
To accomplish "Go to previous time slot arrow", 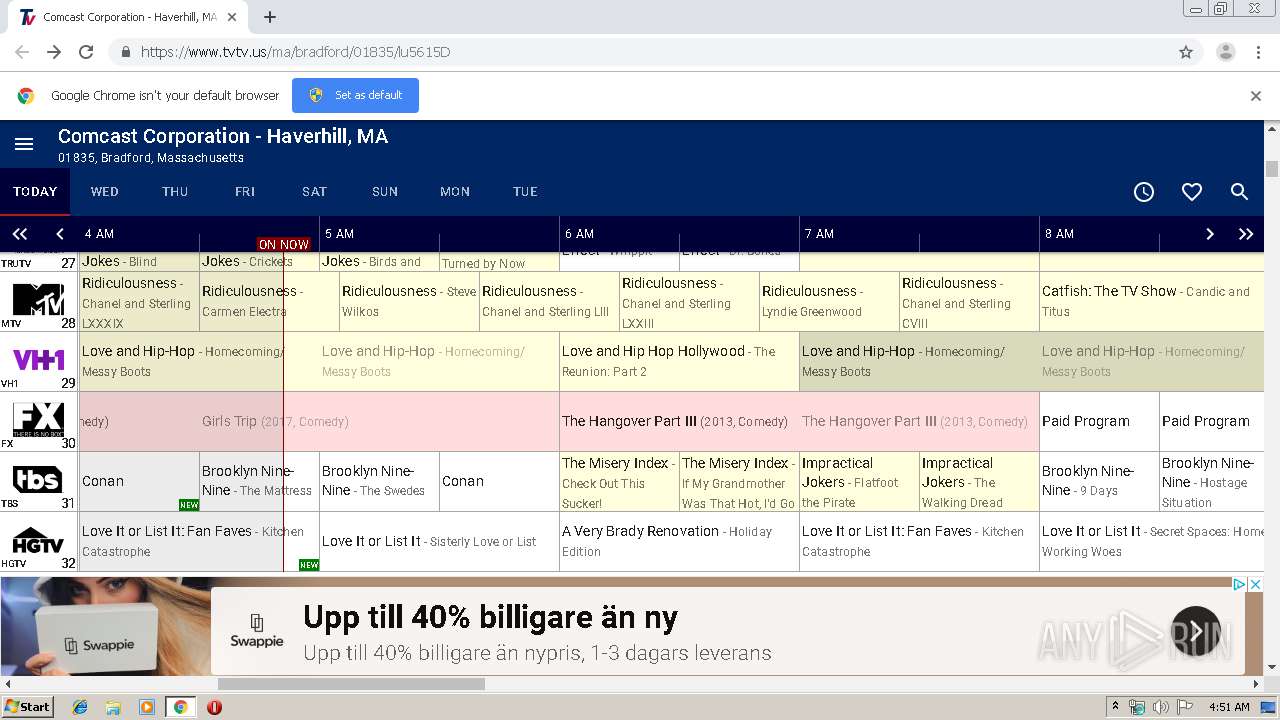I will pos(60,234).
